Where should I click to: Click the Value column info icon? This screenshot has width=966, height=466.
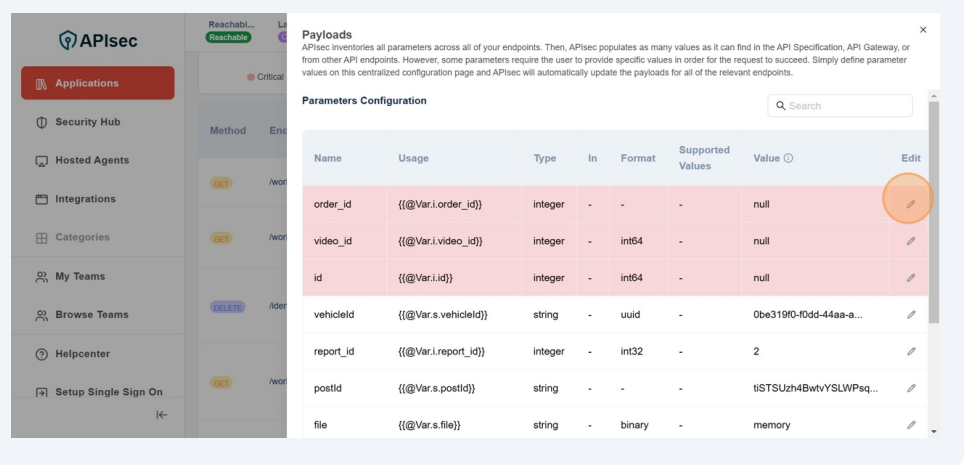coord(788,158)
